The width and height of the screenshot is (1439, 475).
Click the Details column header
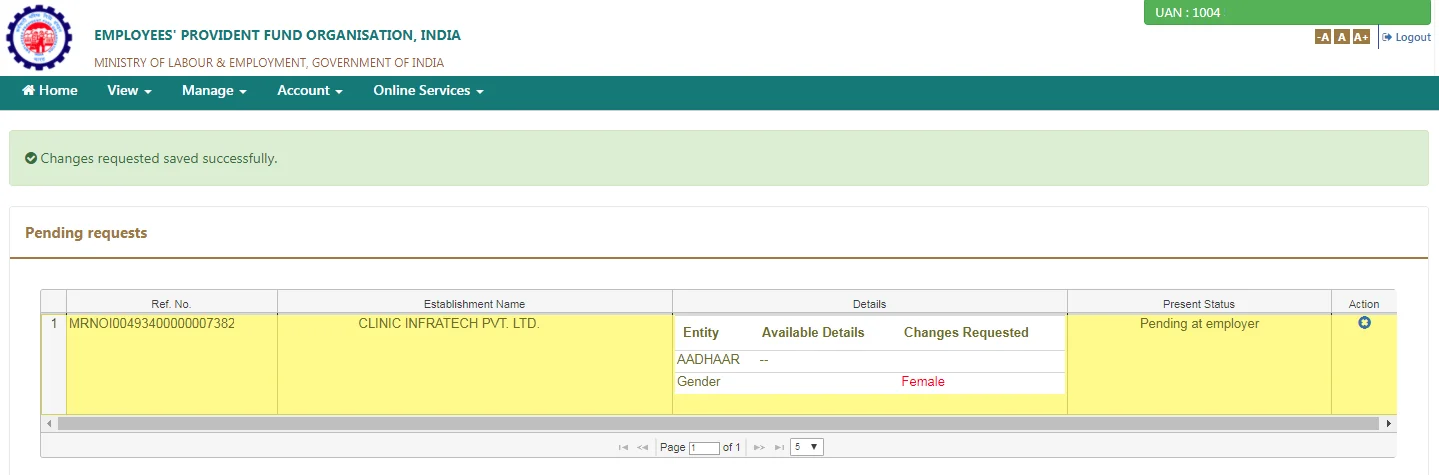click(870, 303)
